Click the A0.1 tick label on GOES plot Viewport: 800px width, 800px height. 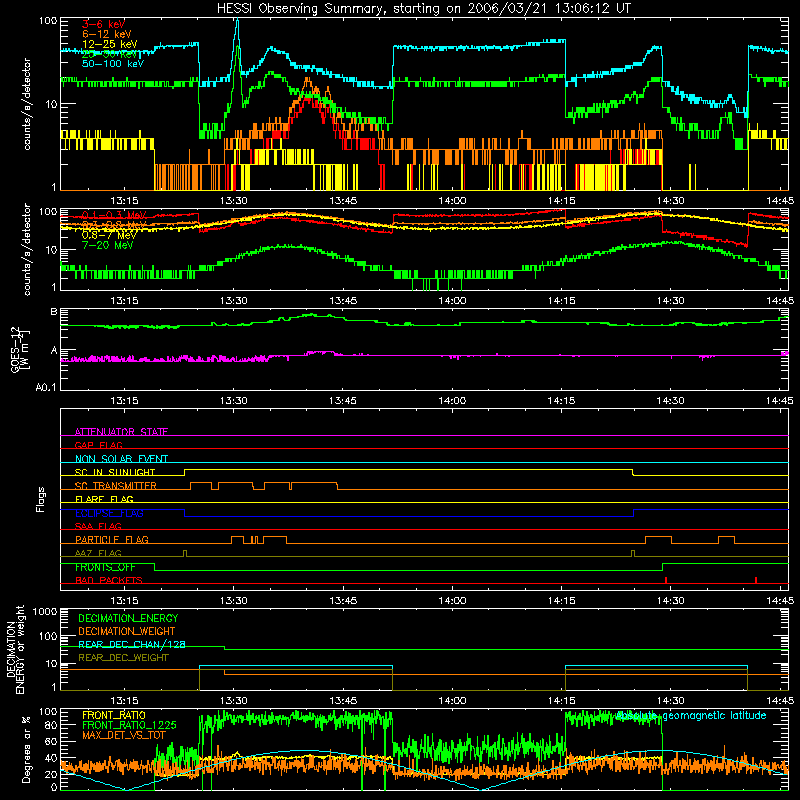(46, 387)
